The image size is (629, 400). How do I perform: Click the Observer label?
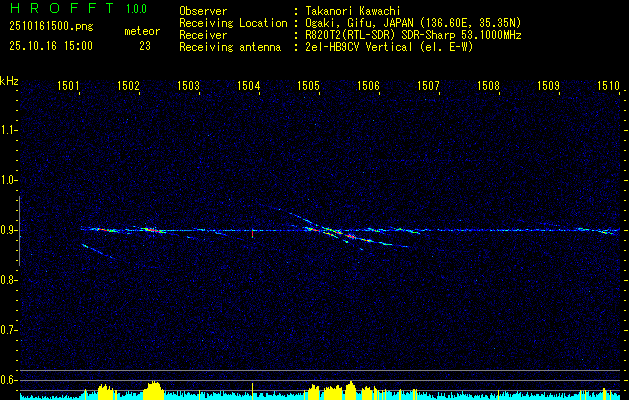coord(203,11)
